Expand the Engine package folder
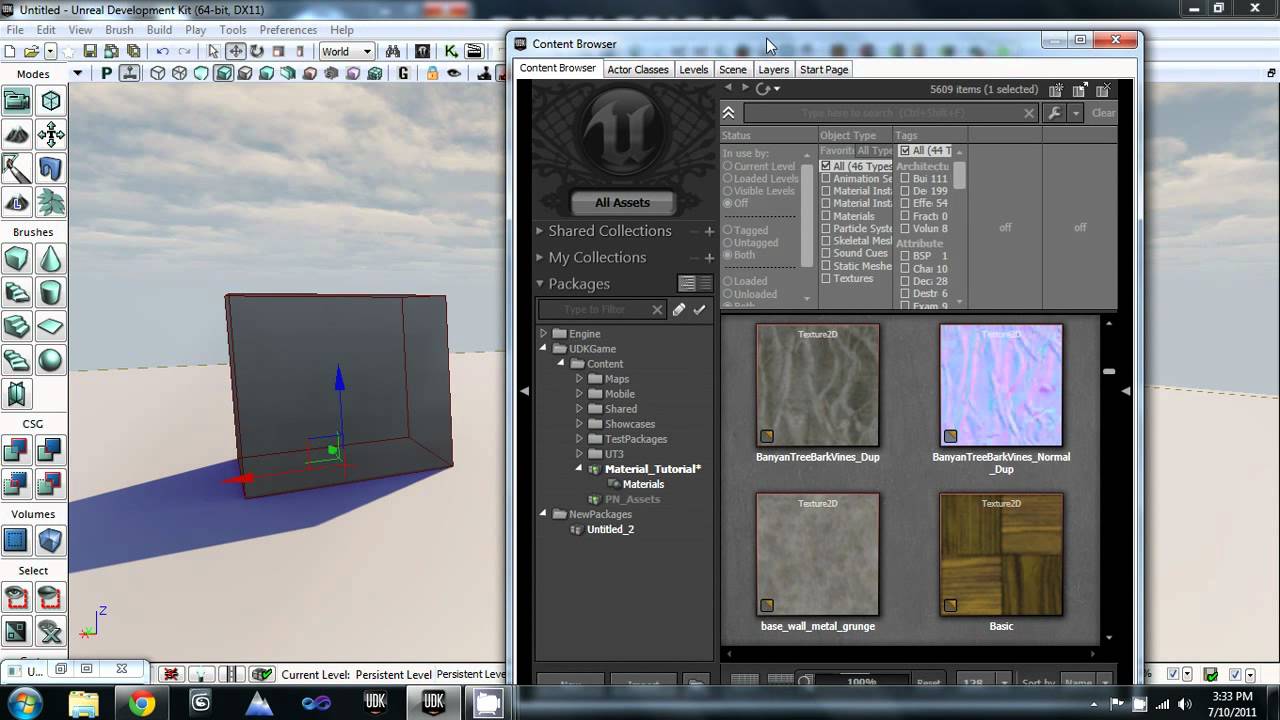The image size is (1280, 720). point(544,334)
